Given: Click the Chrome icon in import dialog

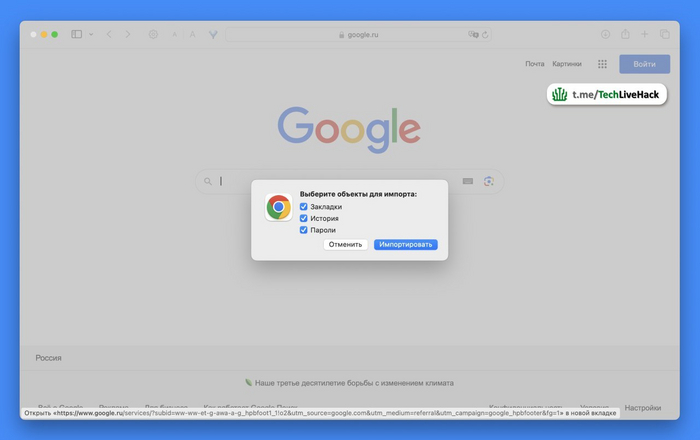Looking at the screenshot, I should pos(279,207).
